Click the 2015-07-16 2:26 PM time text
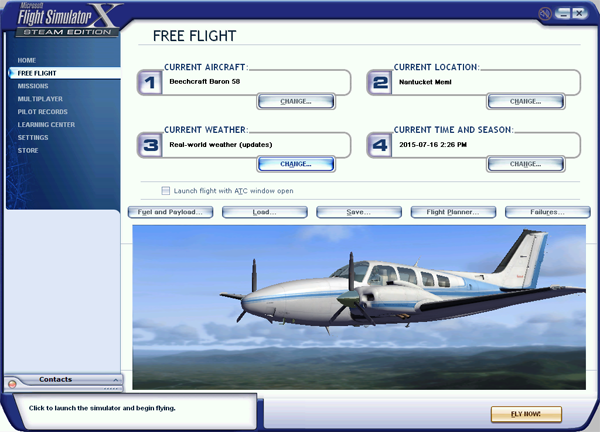600x432 pixels. (x=433, y=145)
